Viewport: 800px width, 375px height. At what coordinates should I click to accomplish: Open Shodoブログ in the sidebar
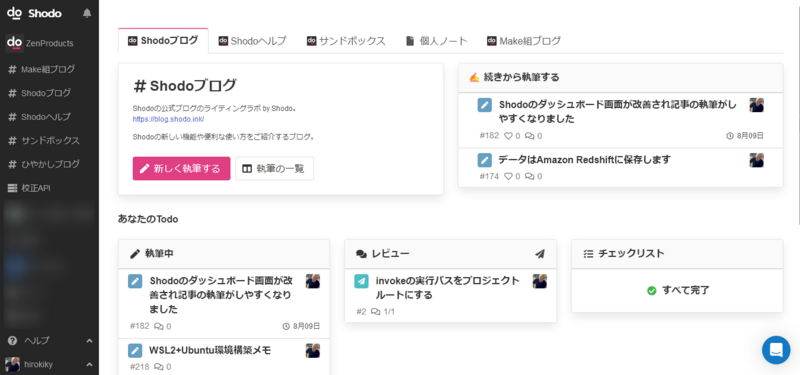[39, 93]
